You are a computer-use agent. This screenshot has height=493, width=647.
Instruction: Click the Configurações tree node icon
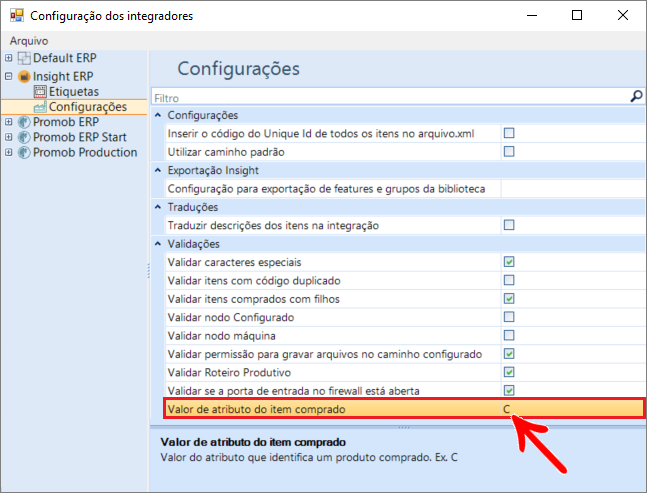coord(40,107)
